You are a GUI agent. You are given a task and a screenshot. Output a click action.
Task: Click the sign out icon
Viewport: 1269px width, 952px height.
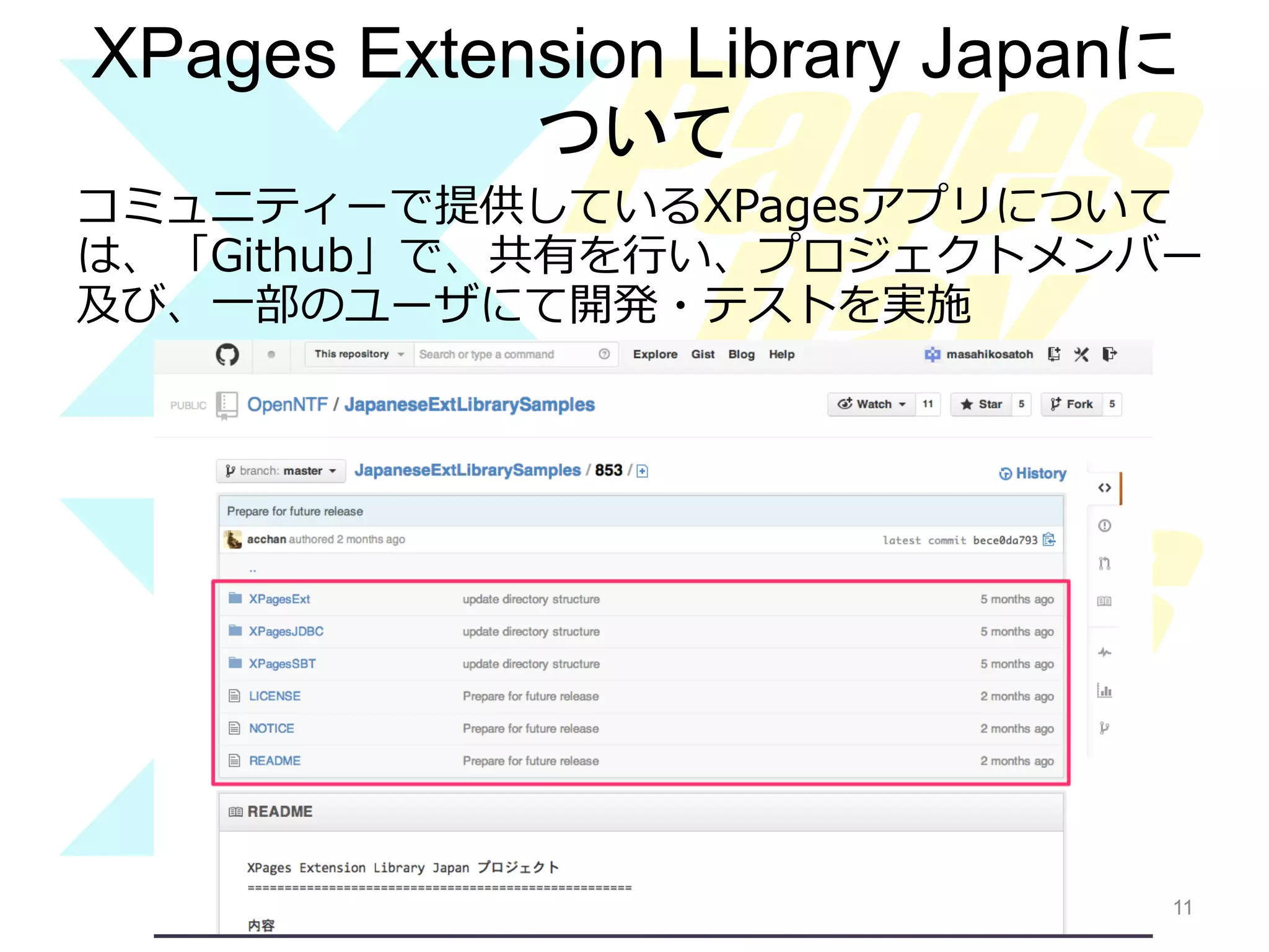coord(1110,354)
